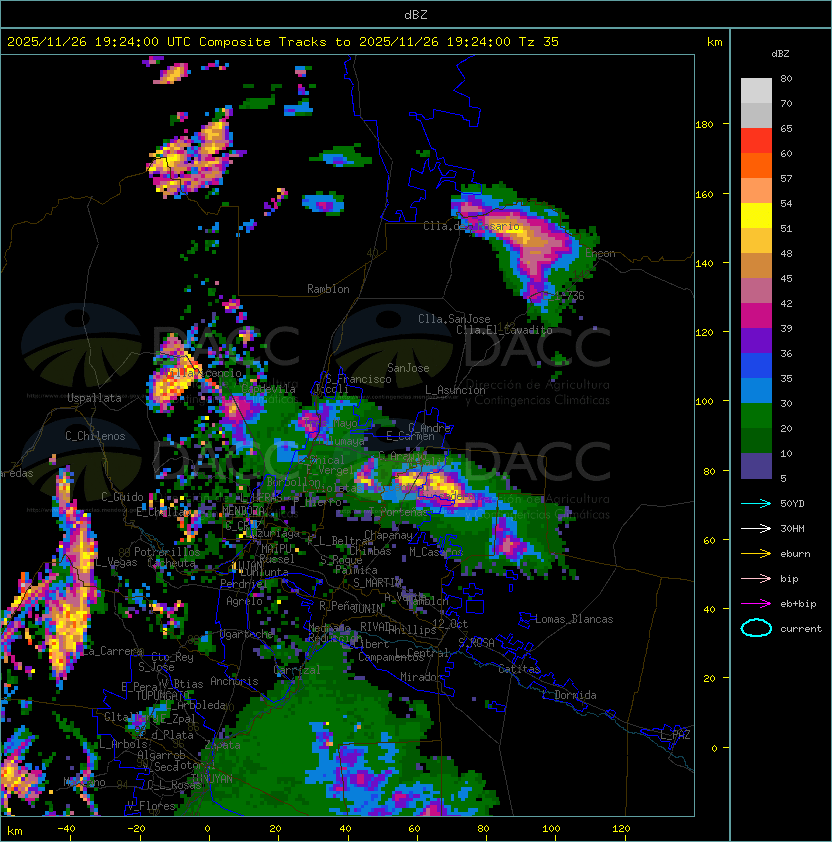Pick the lightest gray swatch below 80
Image resolution: width=832 pixels, height=842 pixels.
(x=756, y=91)
